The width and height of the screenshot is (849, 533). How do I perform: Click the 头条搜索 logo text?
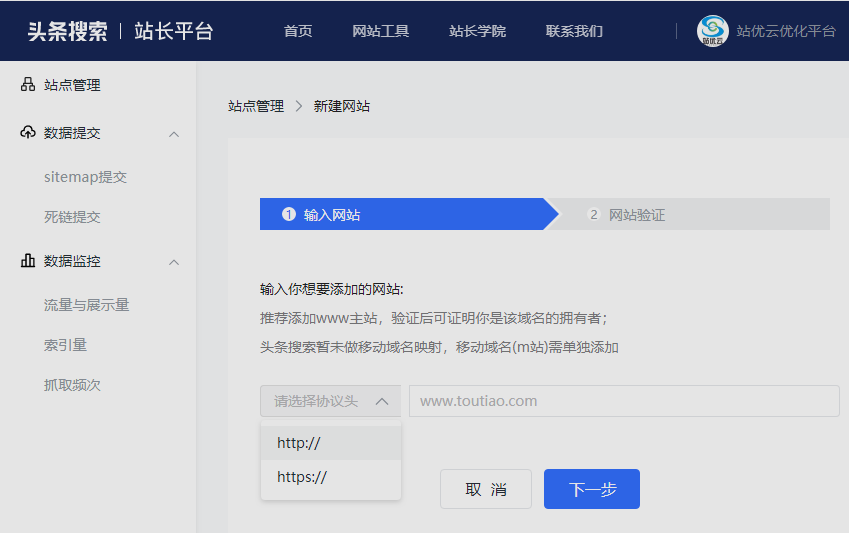point(68,31)
